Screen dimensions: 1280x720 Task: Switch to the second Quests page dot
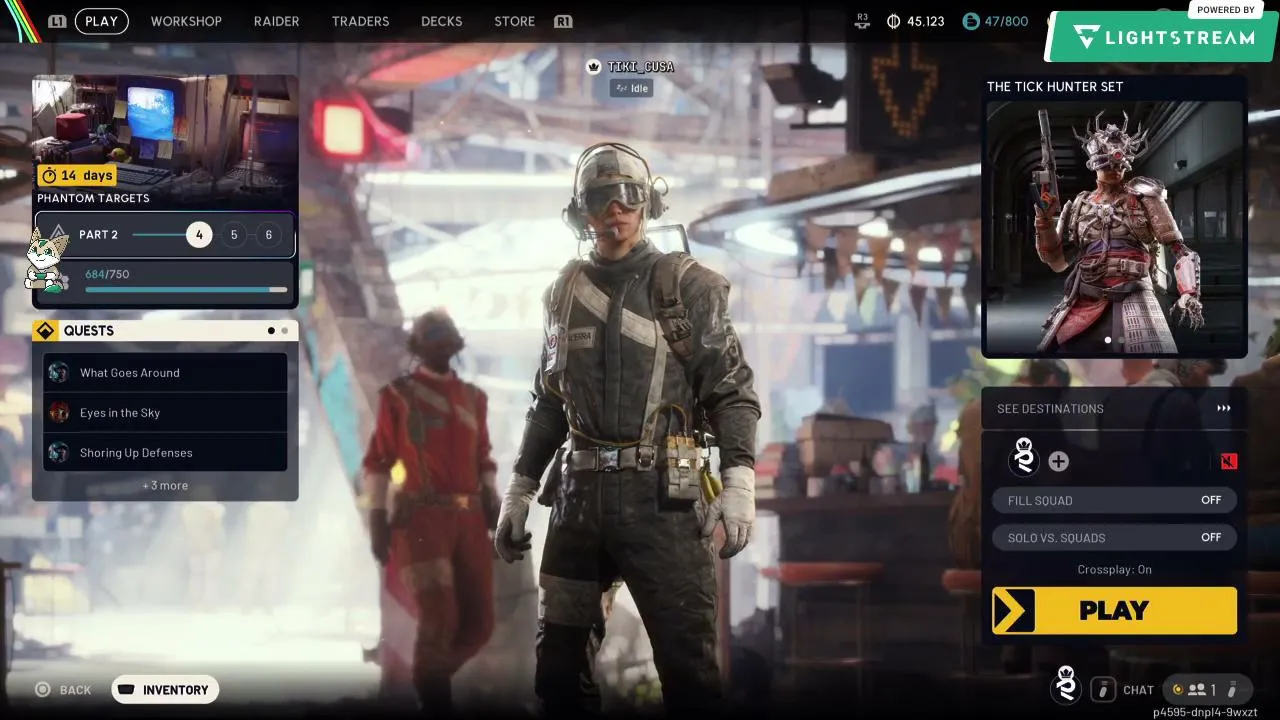point(284,331)
